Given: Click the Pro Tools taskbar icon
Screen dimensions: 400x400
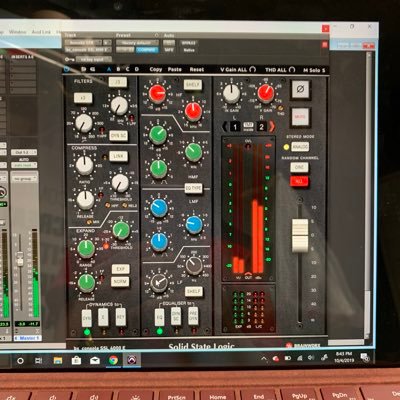Looking at the screenshot, I should [132, 360].
